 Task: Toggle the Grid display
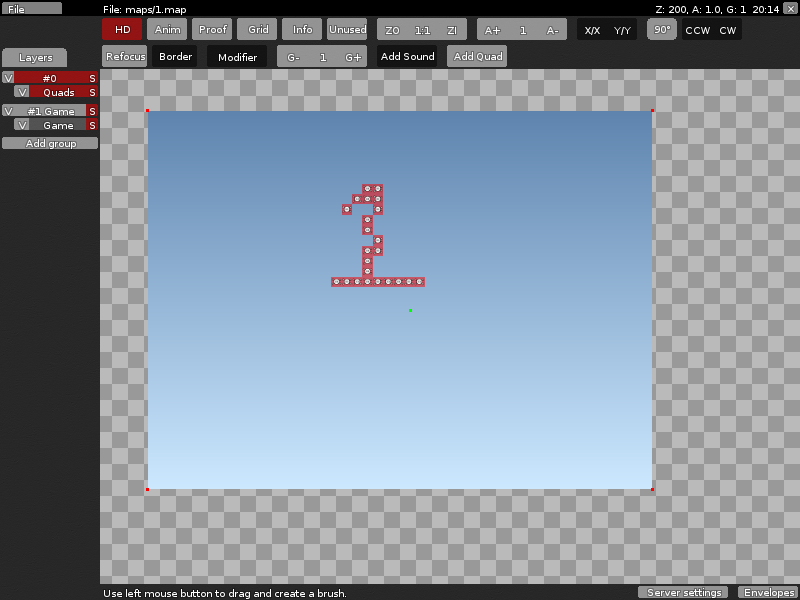[257, 29]
